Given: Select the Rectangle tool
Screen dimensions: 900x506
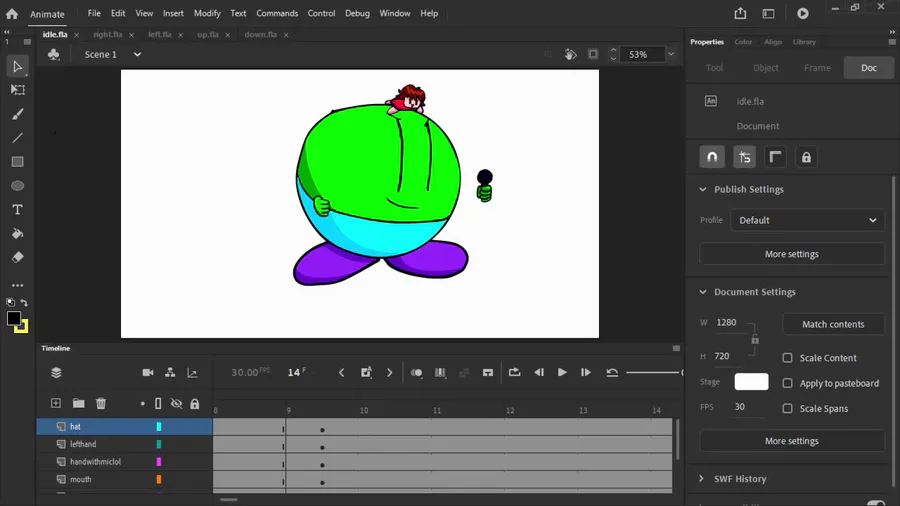Looking at the screenshot, I should click(17, 161).
